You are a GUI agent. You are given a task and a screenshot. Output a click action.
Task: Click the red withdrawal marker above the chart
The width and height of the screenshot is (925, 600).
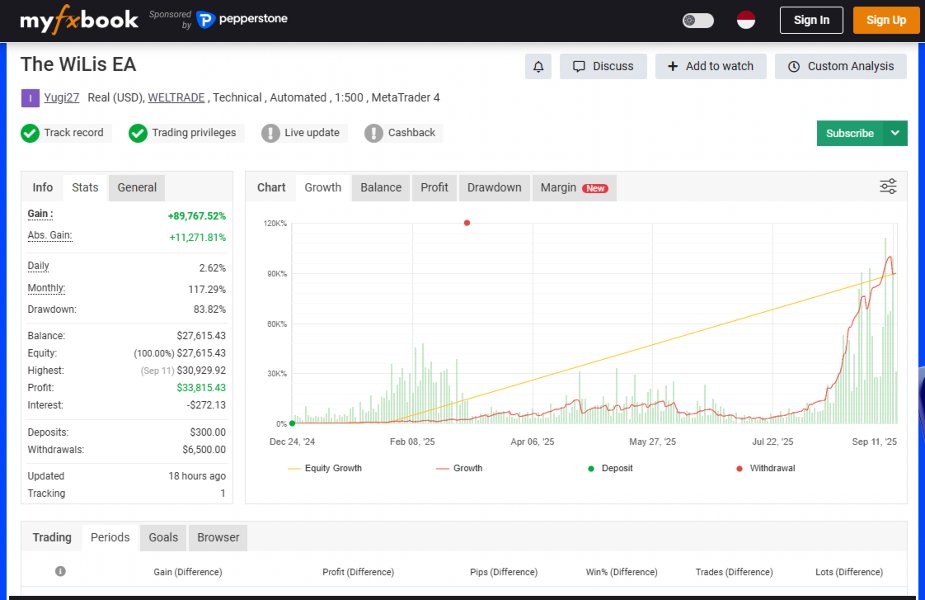tap(467, 223)
